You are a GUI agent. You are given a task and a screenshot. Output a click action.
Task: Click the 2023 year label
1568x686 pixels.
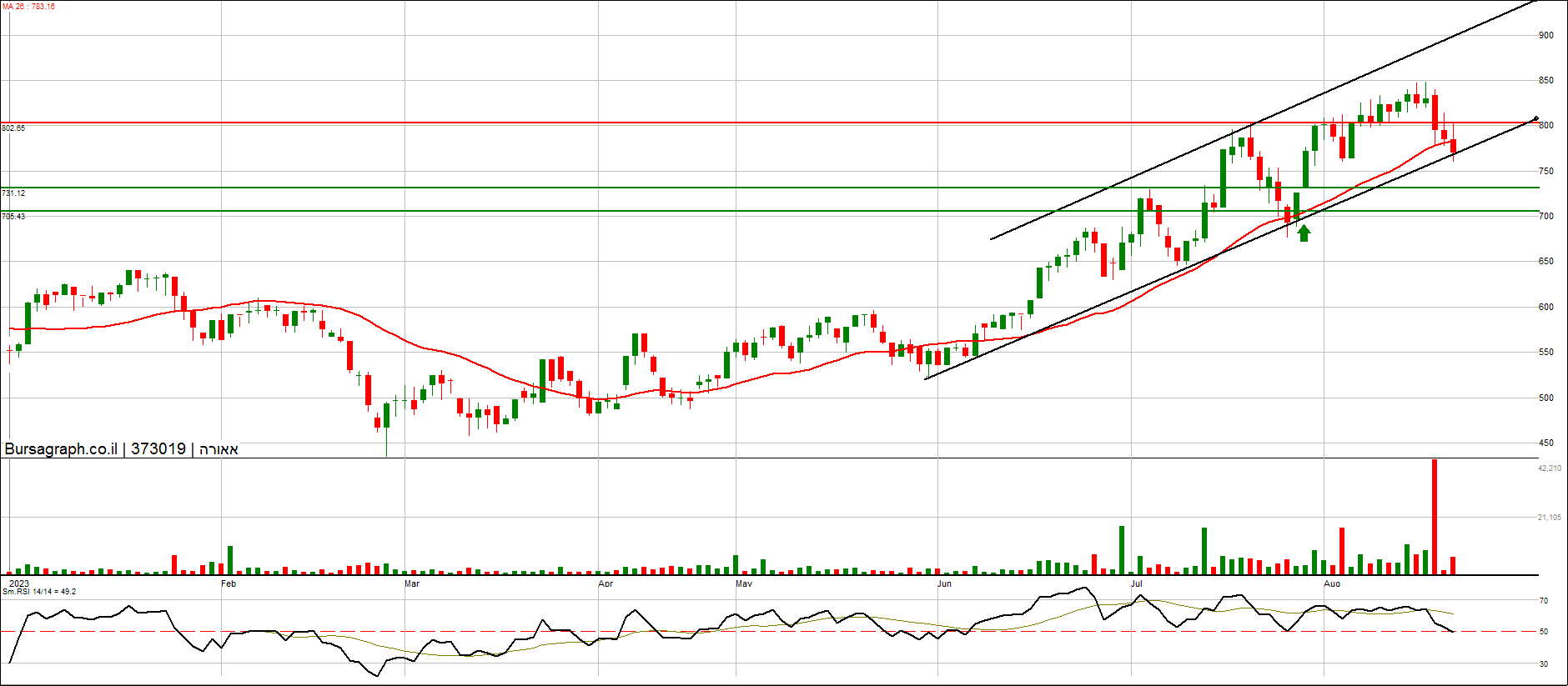point(19,583)
